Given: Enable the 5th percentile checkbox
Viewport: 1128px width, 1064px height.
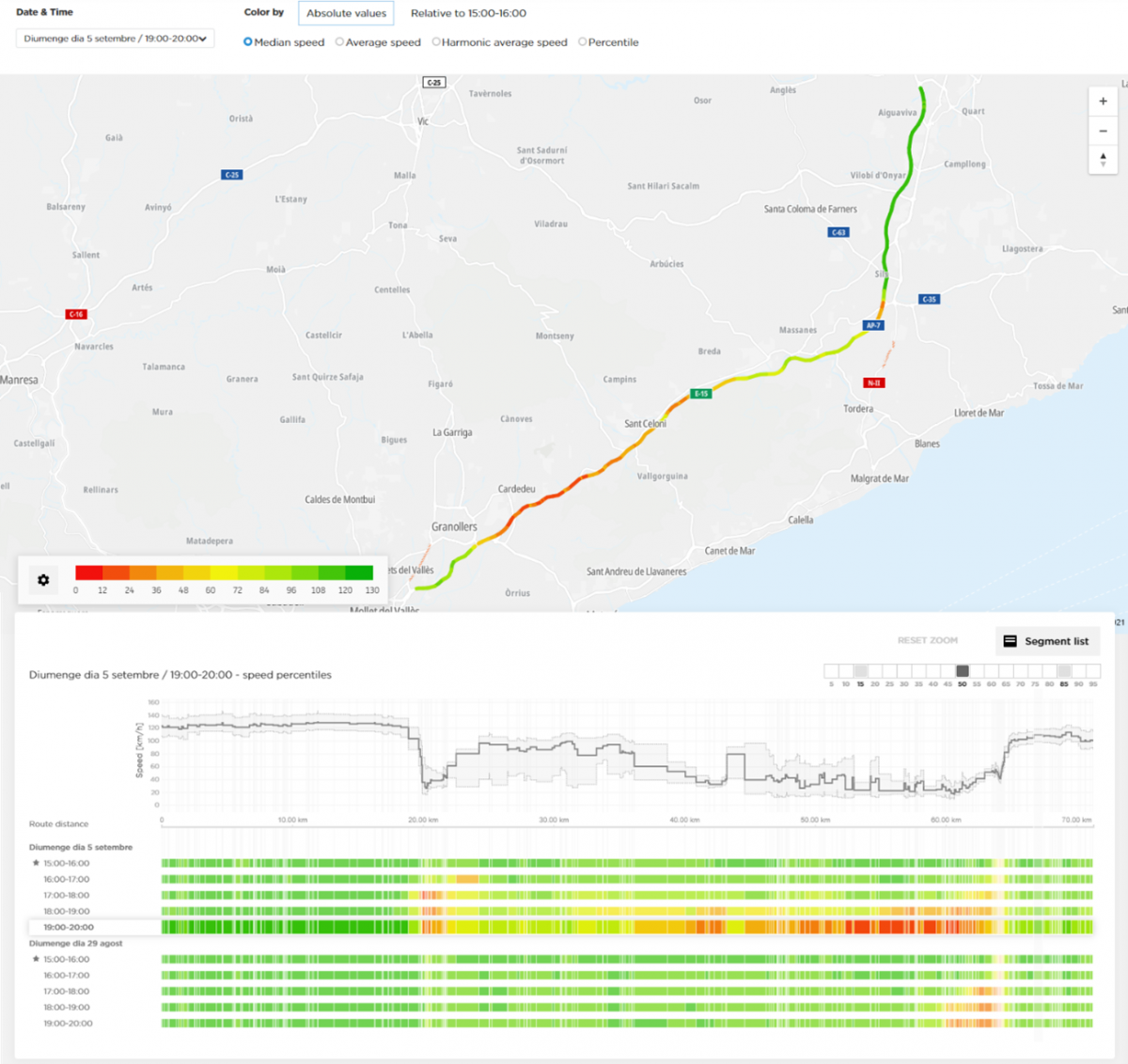Looking at the screenshot, I should click(831, 669).
